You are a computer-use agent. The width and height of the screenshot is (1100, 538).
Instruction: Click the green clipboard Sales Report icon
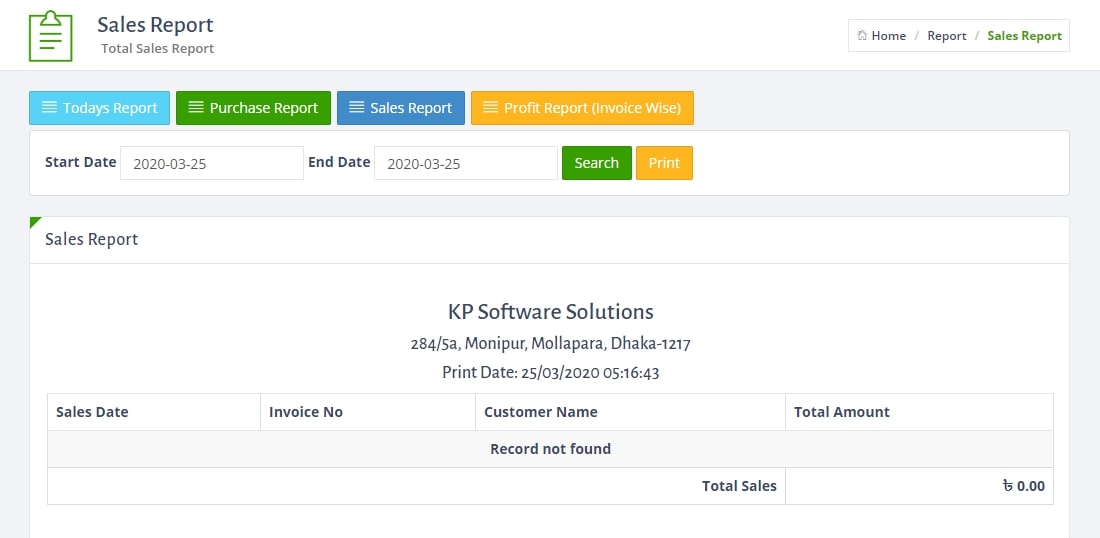51,36
